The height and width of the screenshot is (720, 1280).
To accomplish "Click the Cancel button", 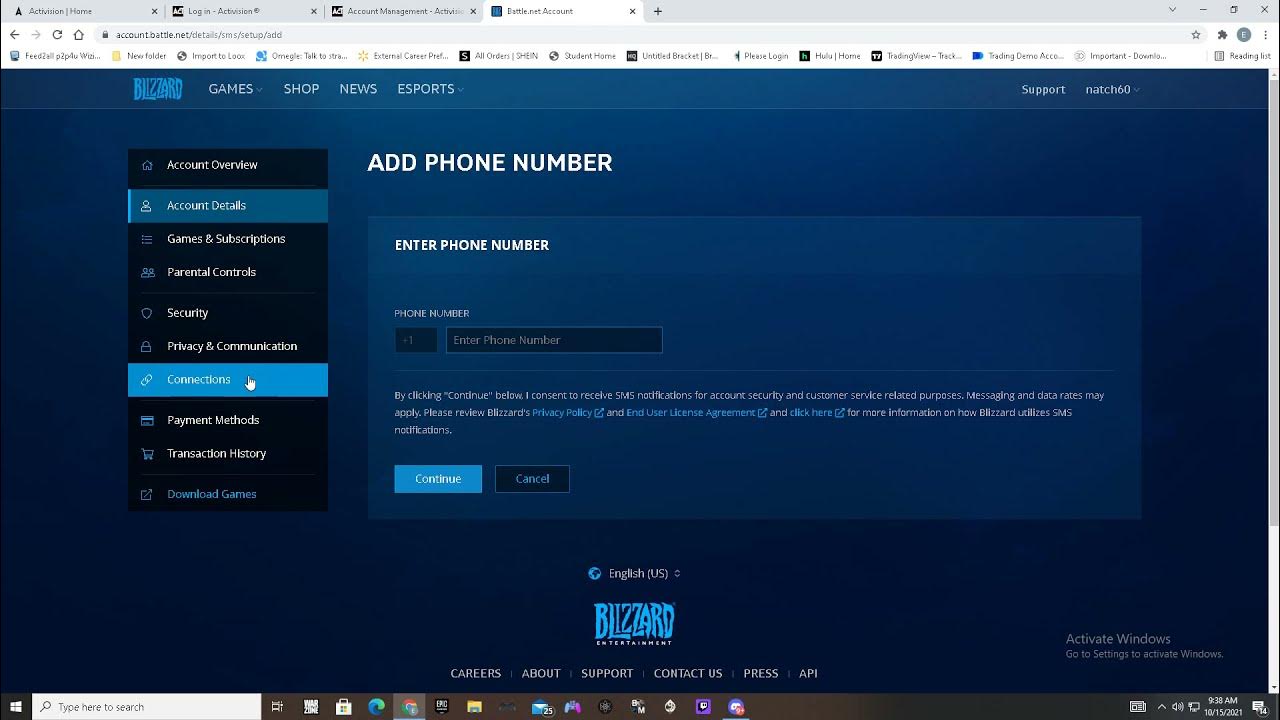I will [x=532, y=479].
